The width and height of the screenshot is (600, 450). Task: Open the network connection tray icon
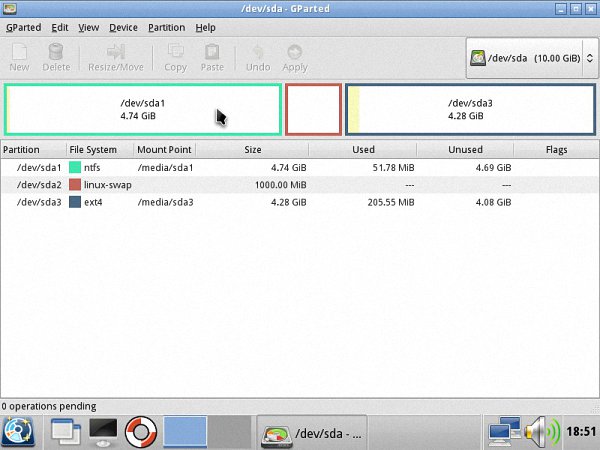[x=503, y=432]
